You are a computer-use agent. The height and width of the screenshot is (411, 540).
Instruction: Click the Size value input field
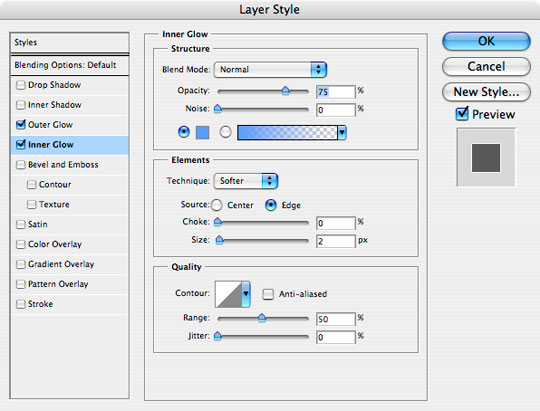click(x=335, y=241)
